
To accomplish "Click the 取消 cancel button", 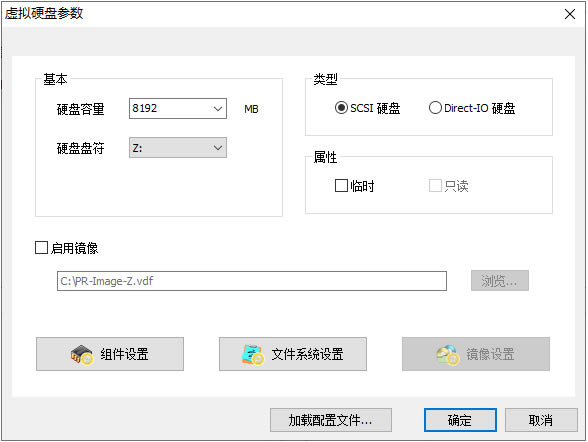I will click(x=541, y=420).
